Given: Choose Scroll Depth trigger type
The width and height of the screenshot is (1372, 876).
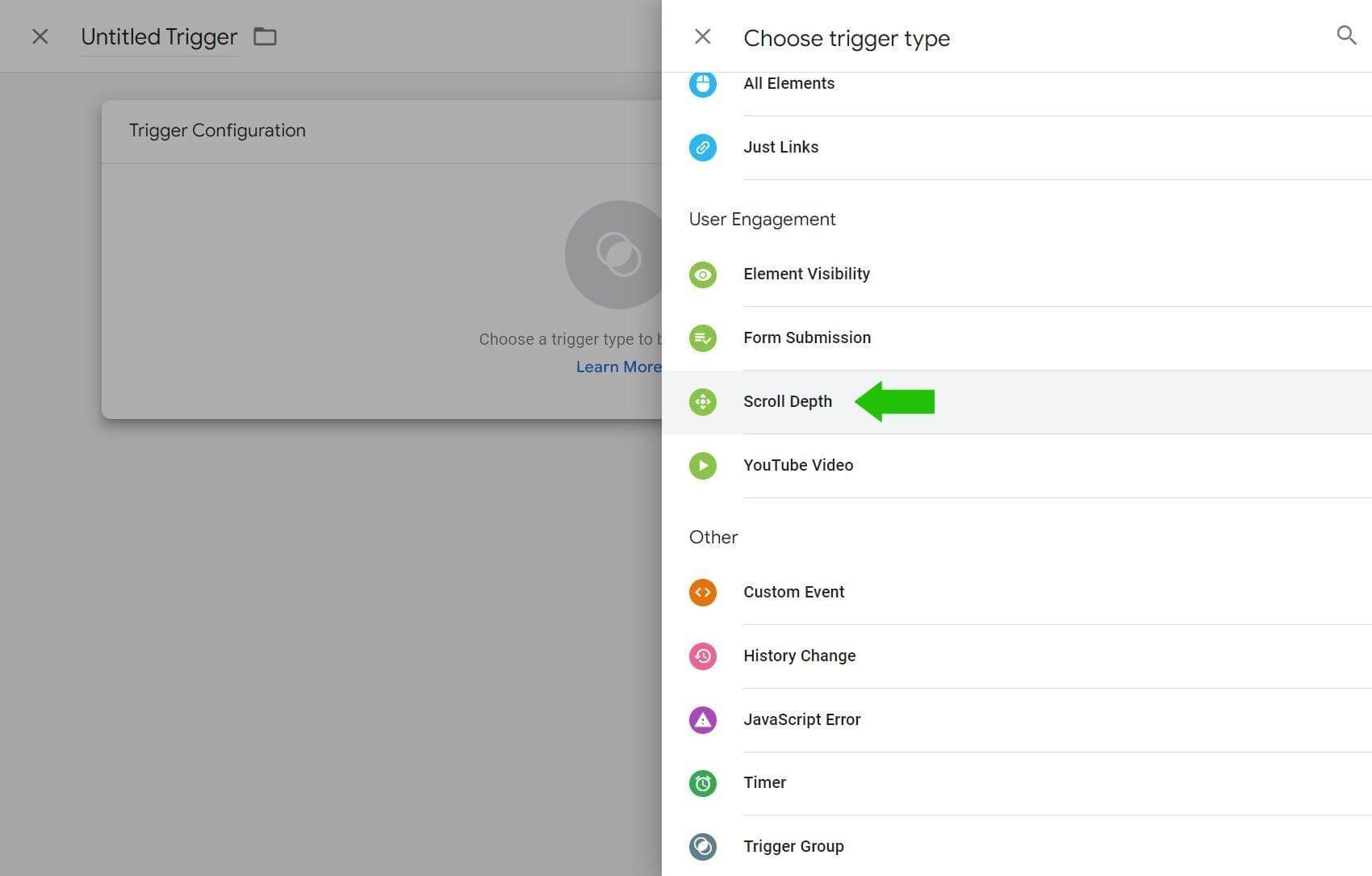Looking at the screenshot, I should [x=1017, y=401].
